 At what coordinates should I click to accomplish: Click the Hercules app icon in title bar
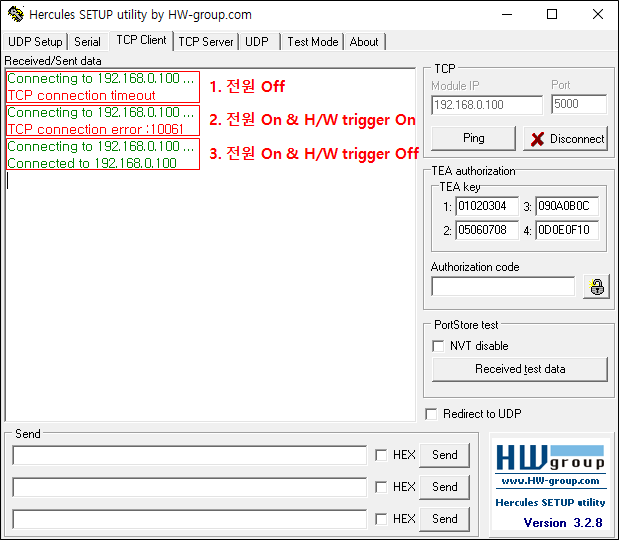pos(16,15)
